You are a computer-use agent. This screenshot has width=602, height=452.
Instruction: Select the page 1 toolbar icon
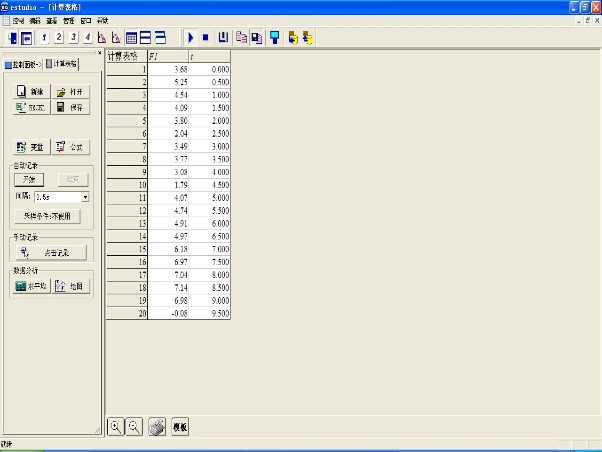(45, 37)
